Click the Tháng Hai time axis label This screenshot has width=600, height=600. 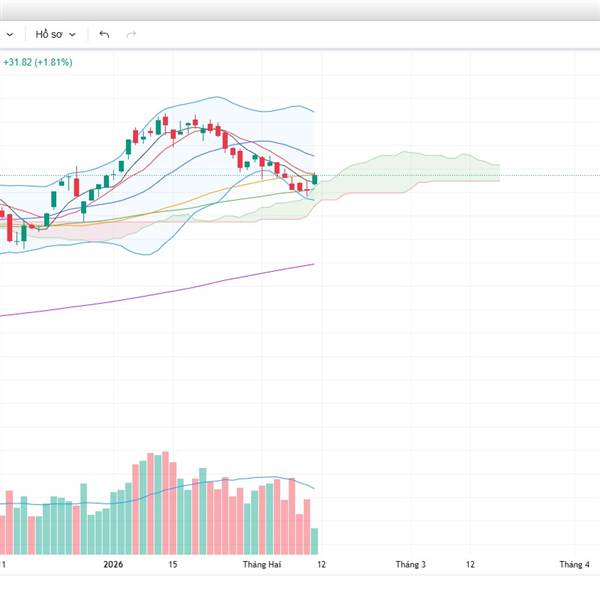pyautogui.click(x=261, y=565)
